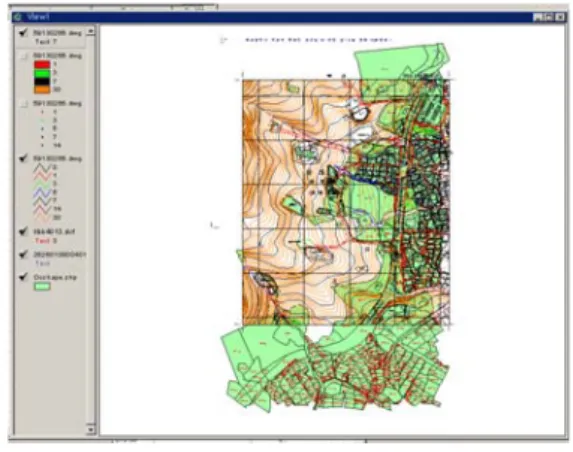Close the View1 window
Viewport: 573px width, 452px height.
[560, 17]
